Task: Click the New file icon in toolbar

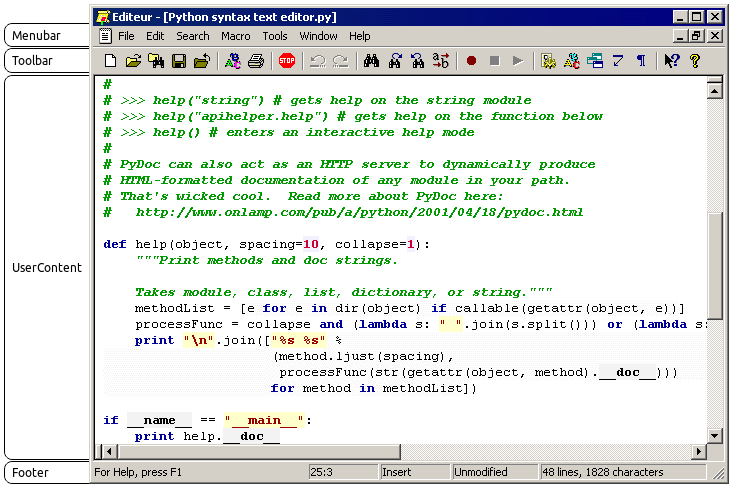Action: click(x=111, y=61)
